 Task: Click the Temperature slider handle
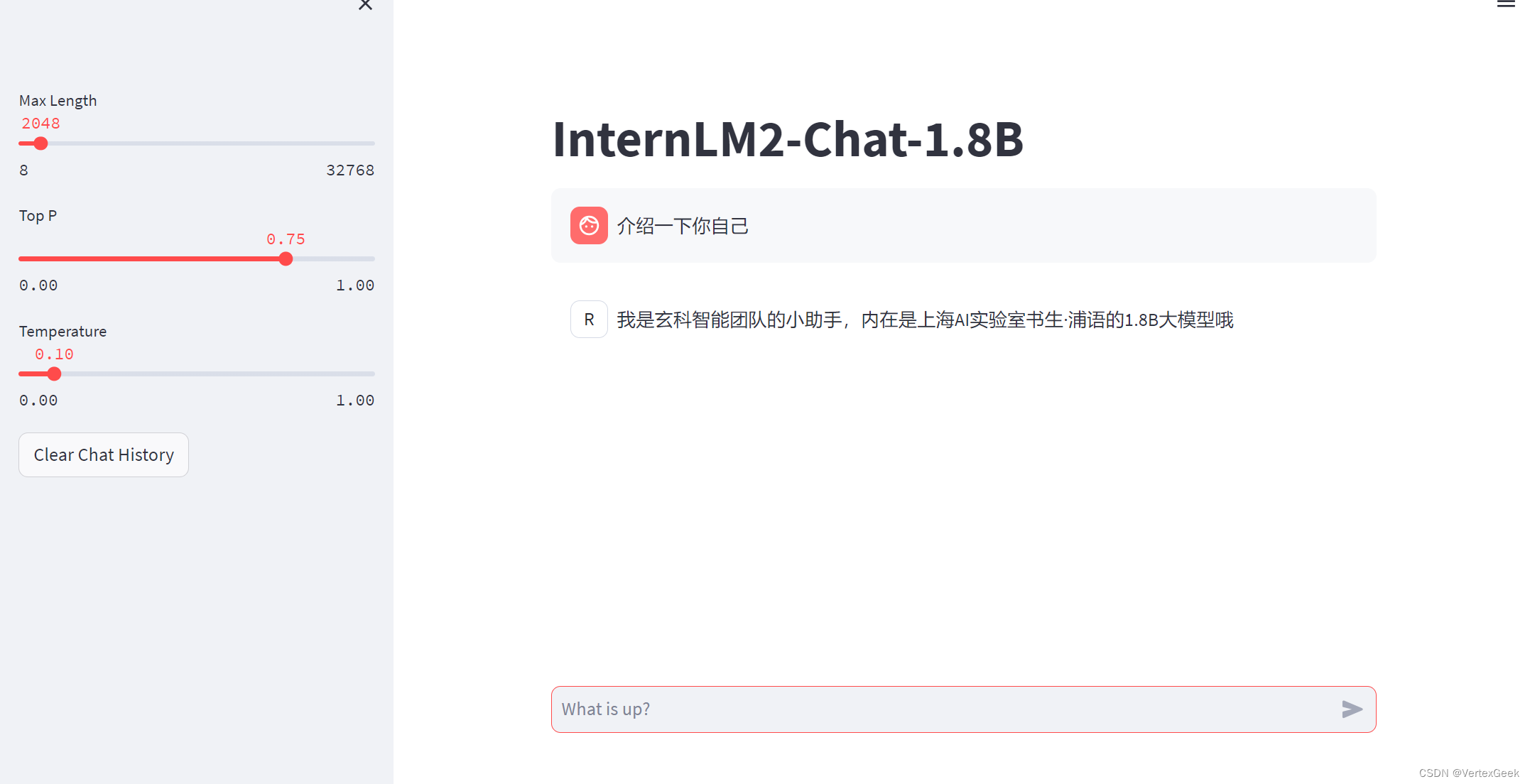(x=54, y=374)
